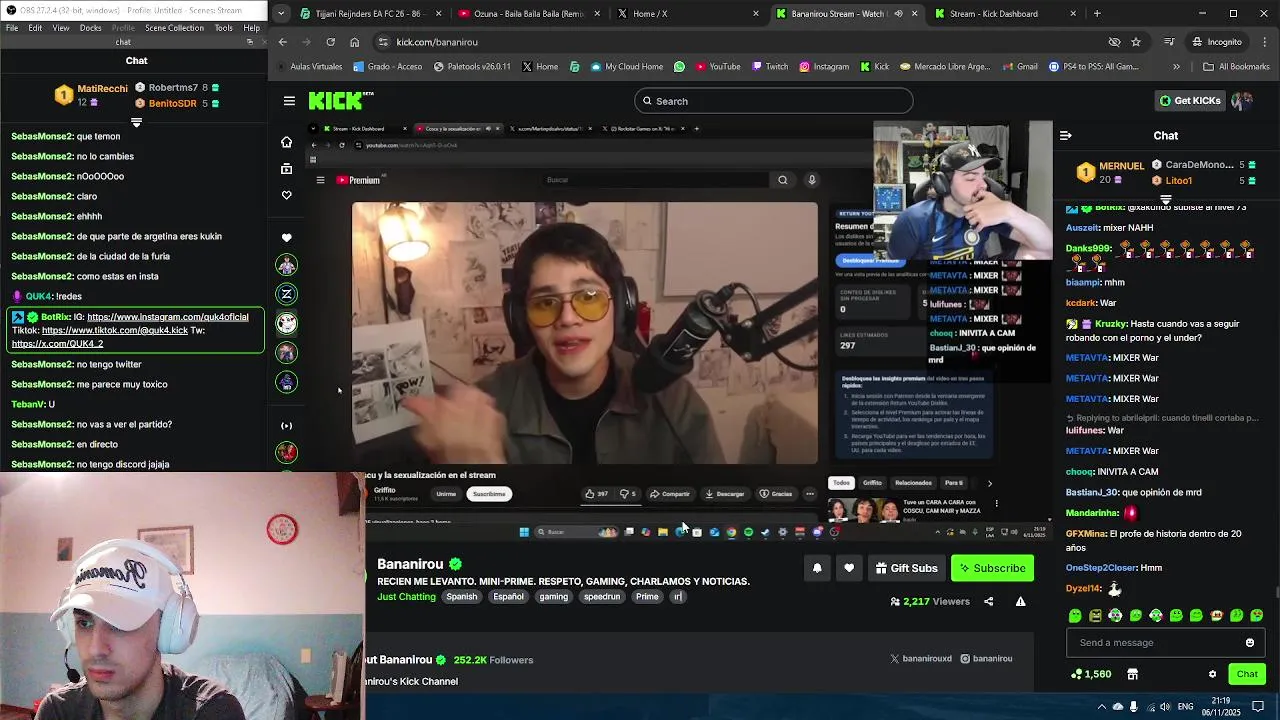Open chat settings gear icon
The height and width of the screenshot is (720, 1280).
click(x=1212, y=674)
